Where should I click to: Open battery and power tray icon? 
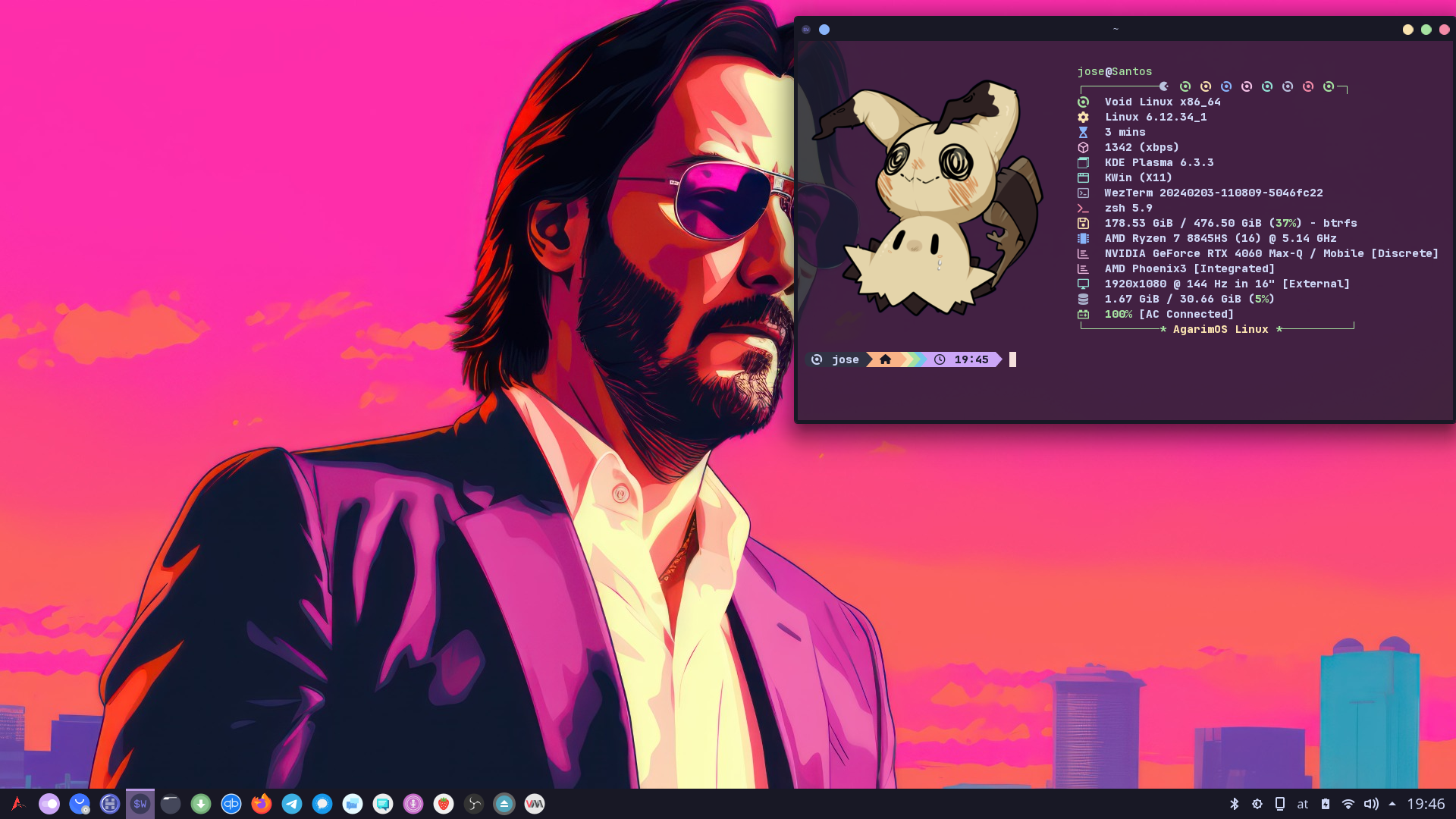pyautogui.click(x=1326, y=804)
